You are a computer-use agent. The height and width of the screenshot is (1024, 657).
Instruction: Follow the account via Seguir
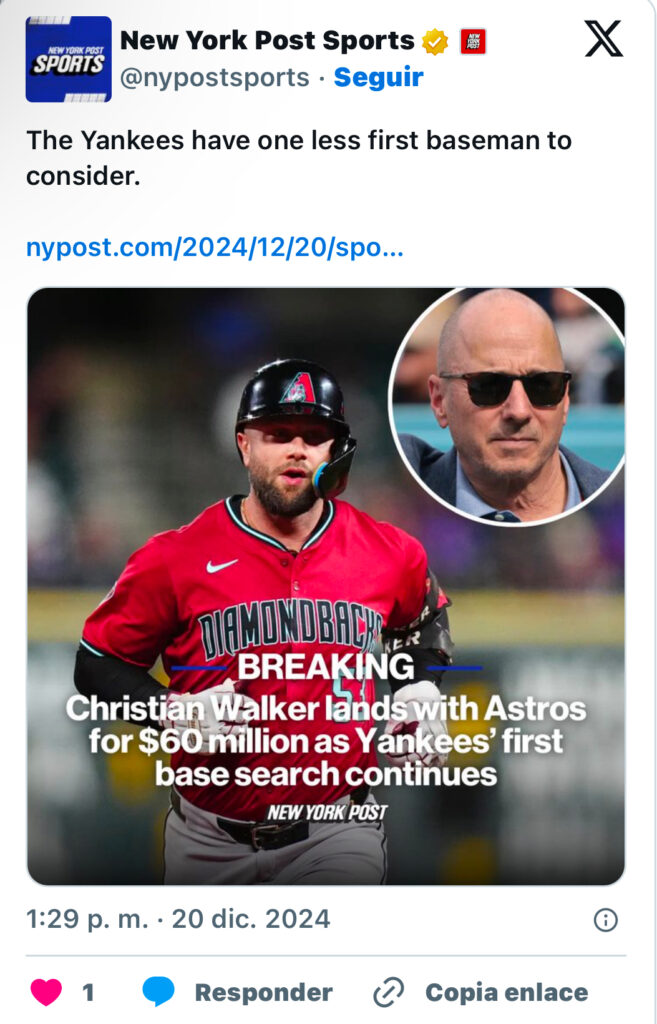[x=378, y=77]
